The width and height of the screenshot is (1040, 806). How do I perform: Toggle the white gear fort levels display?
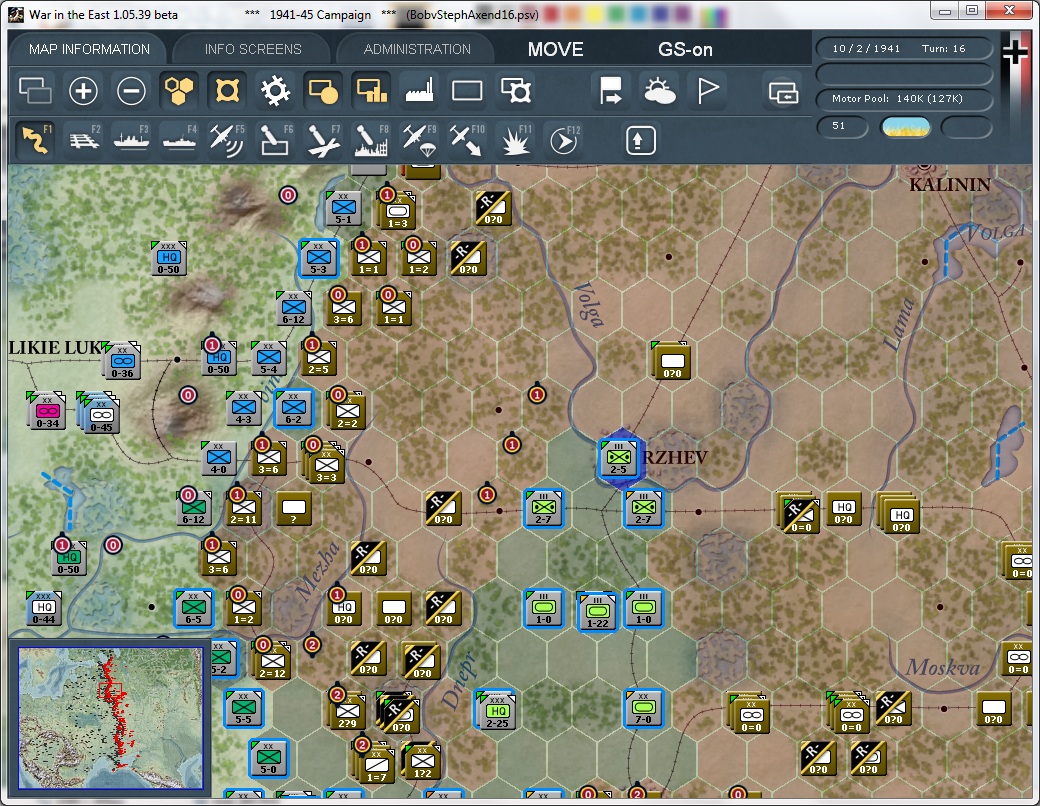(275, 90)
